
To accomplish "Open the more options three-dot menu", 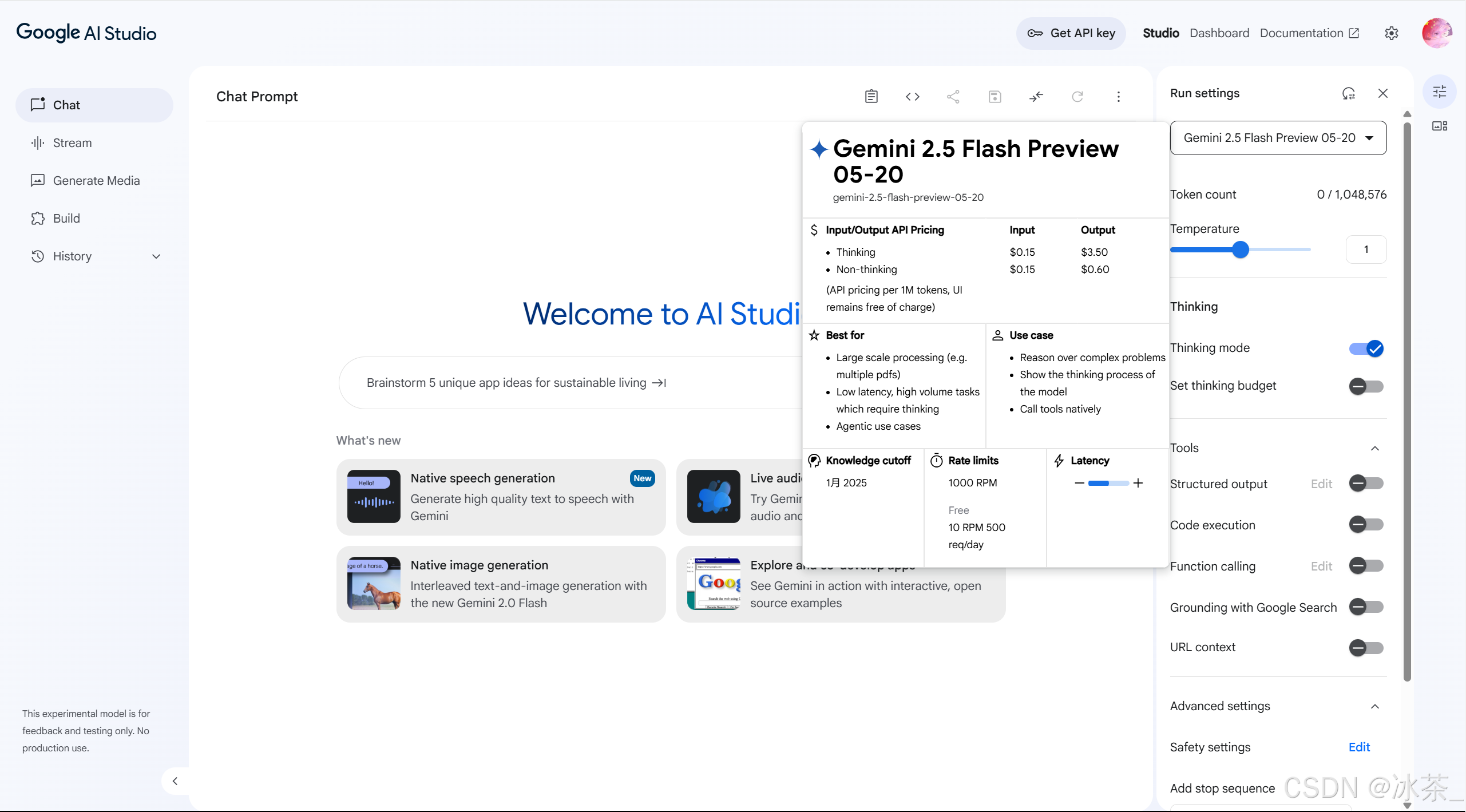I will pos(1119,97).
